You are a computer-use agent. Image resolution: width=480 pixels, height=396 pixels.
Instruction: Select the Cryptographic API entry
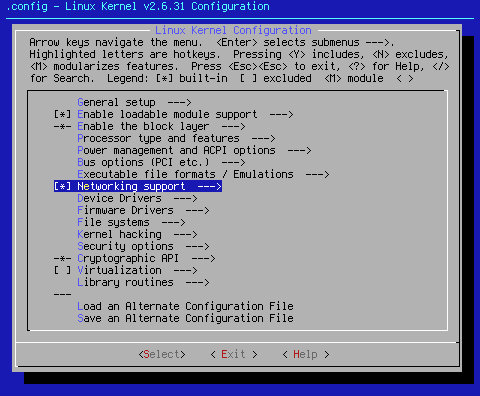tap(134, 258)
